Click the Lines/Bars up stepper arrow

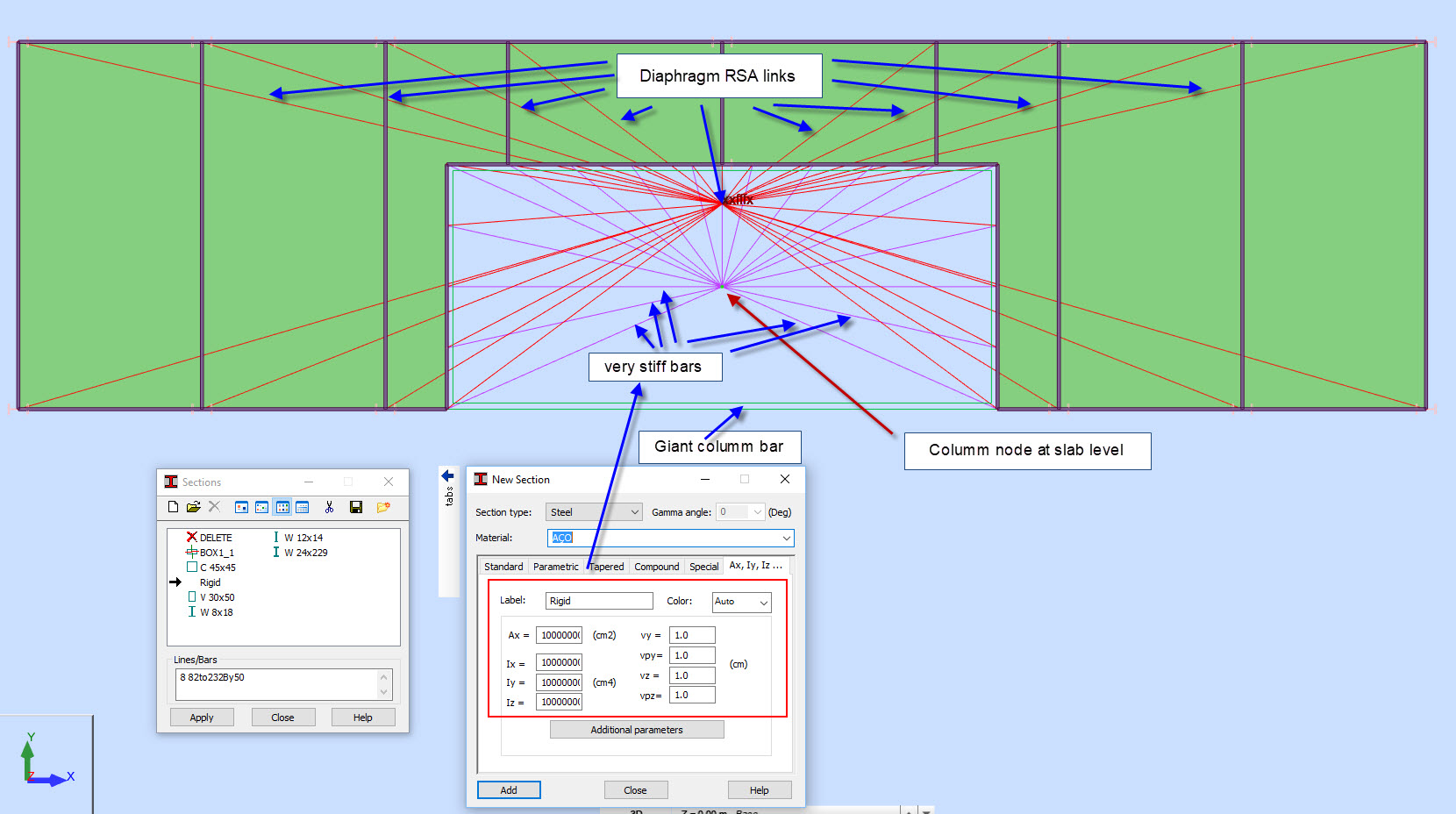(383, 677)
